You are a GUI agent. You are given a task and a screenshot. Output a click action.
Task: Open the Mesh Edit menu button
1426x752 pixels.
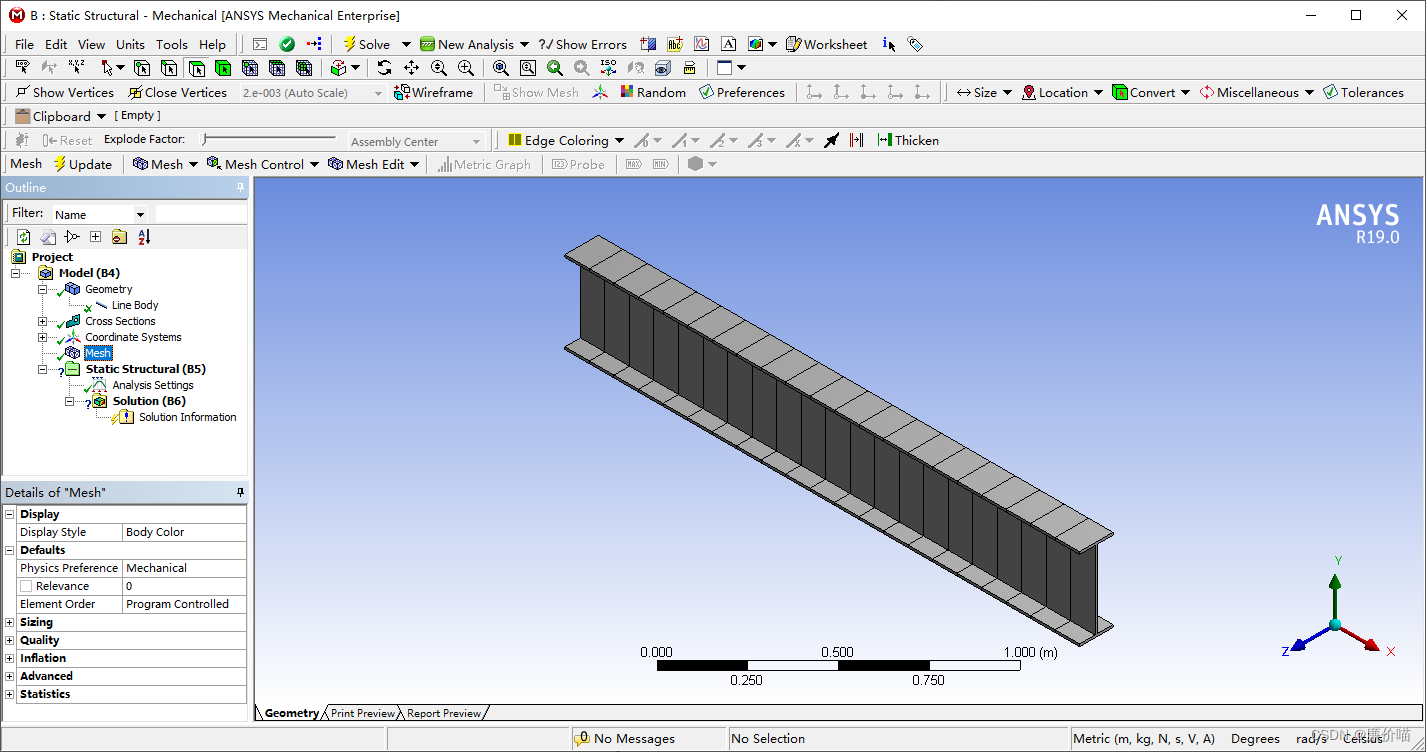(373, 164)
